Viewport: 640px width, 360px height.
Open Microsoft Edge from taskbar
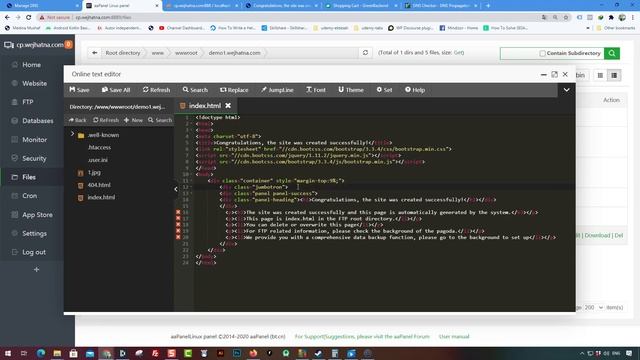tap(41, 353)
